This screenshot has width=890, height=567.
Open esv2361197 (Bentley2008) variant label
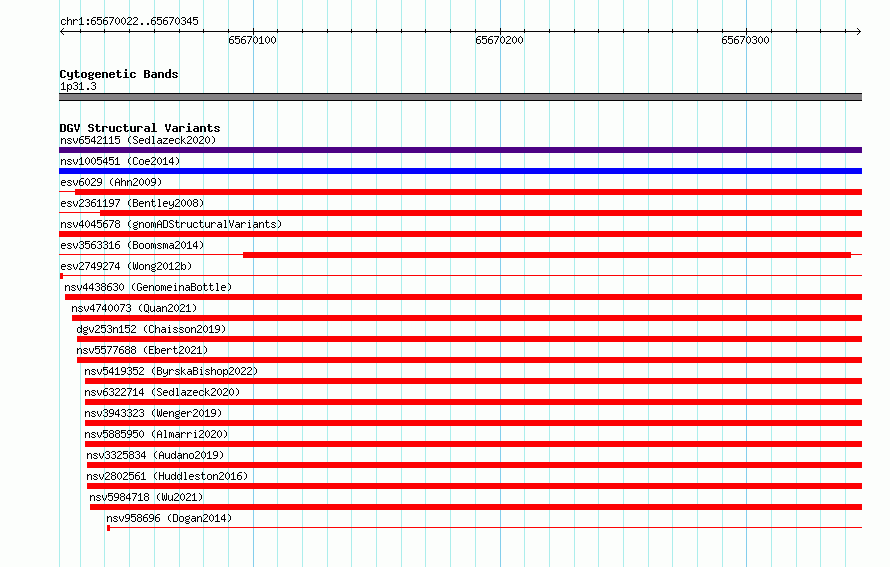tap(132, 203)
